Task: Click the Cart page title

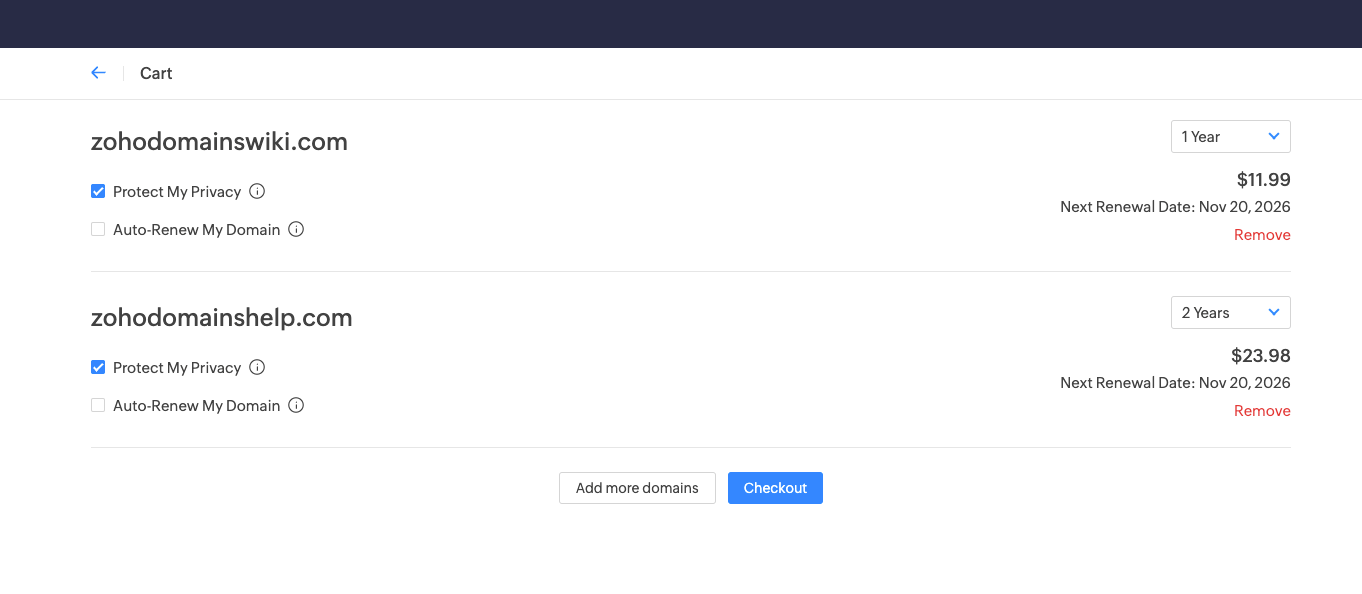Action: click(156, 73)
